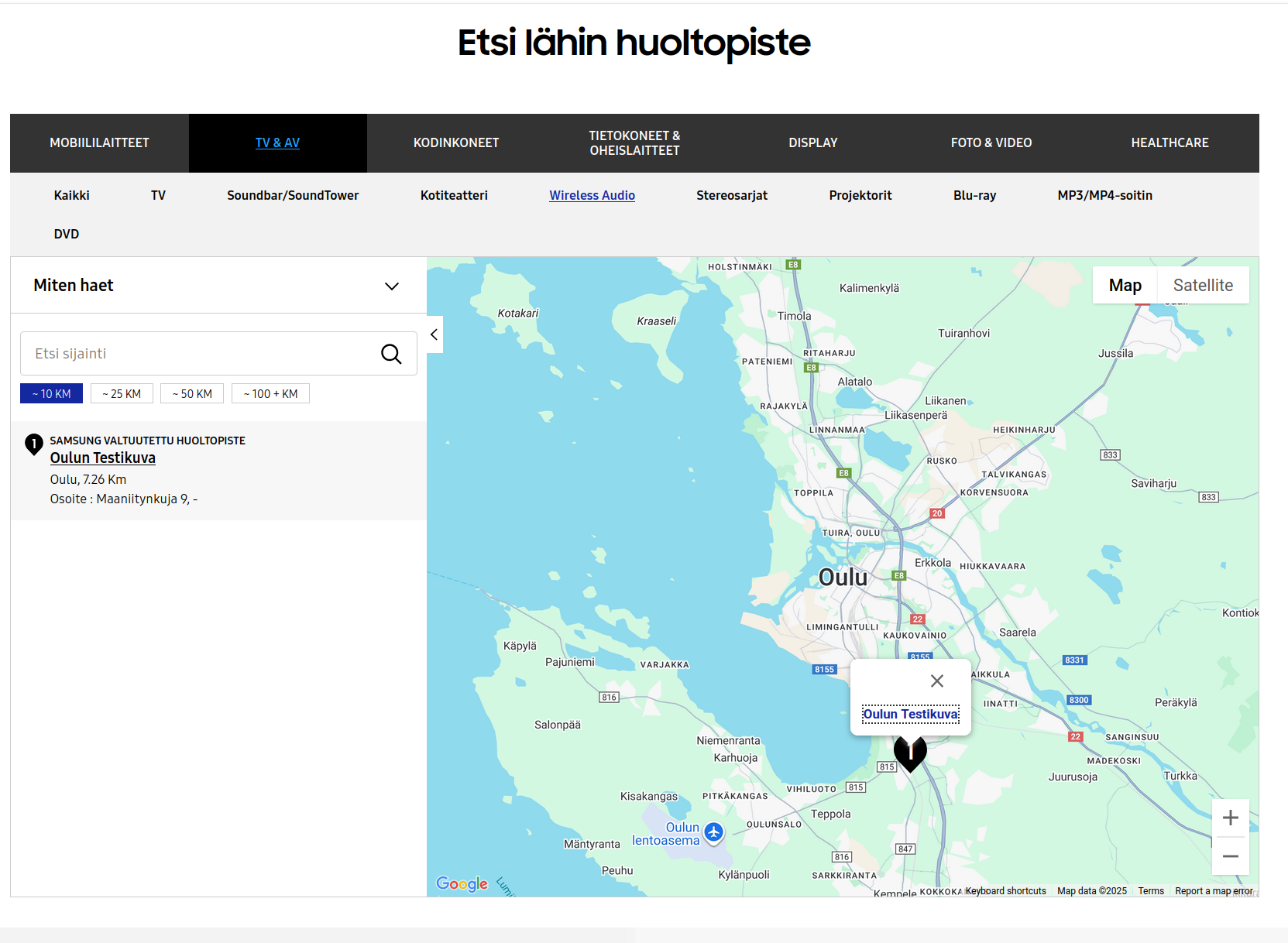Select the ~ 25 KM radius filter
1288x943 pixels.
[x=122, y=394]
